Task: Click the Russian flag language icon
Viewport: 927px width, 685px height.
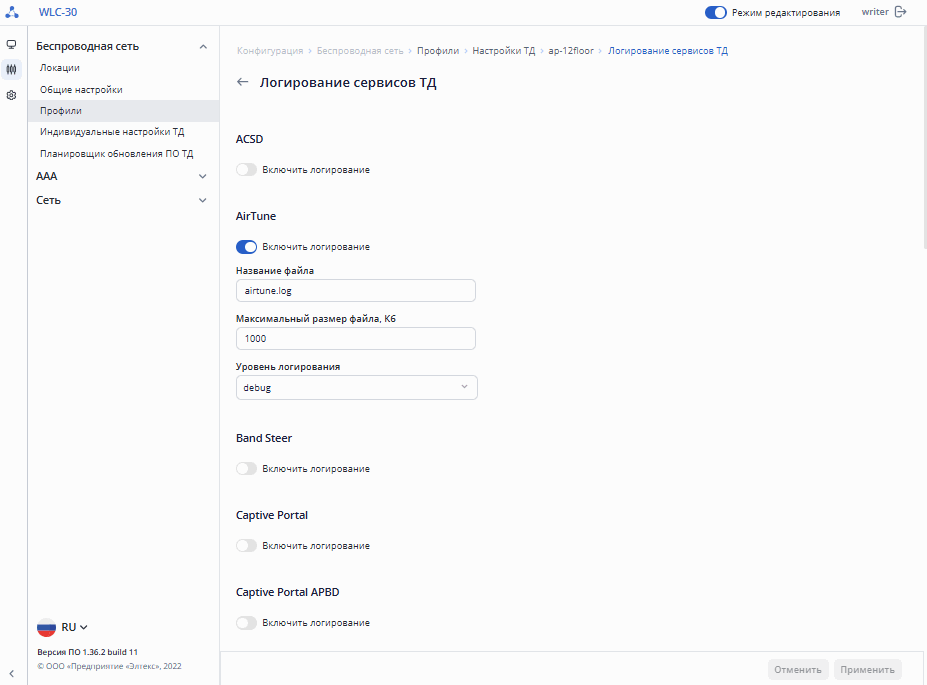Action: point(47,627)
